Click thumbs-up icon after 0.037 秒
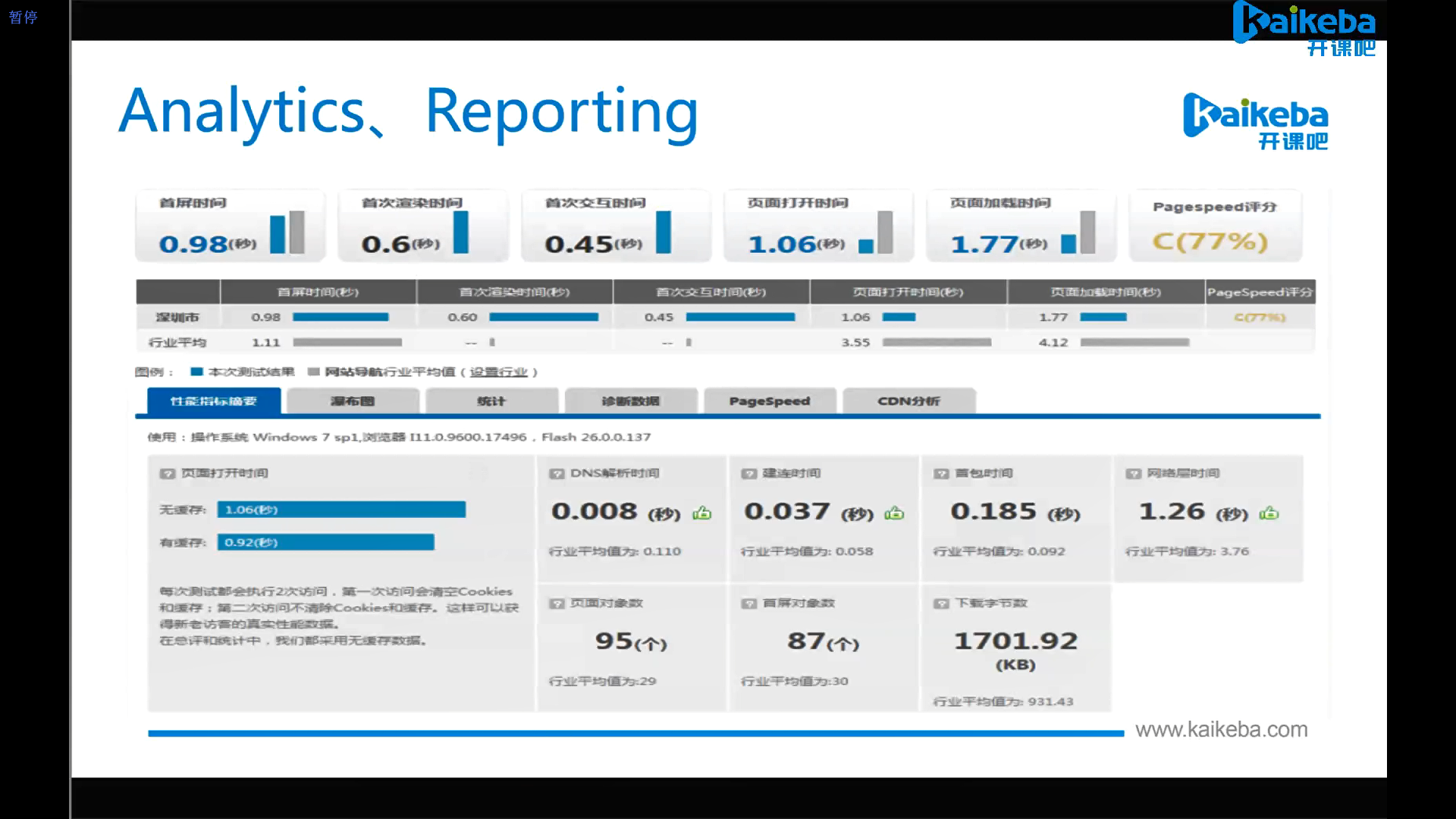Screen dimensions: 1456x819 pos(895,513)
